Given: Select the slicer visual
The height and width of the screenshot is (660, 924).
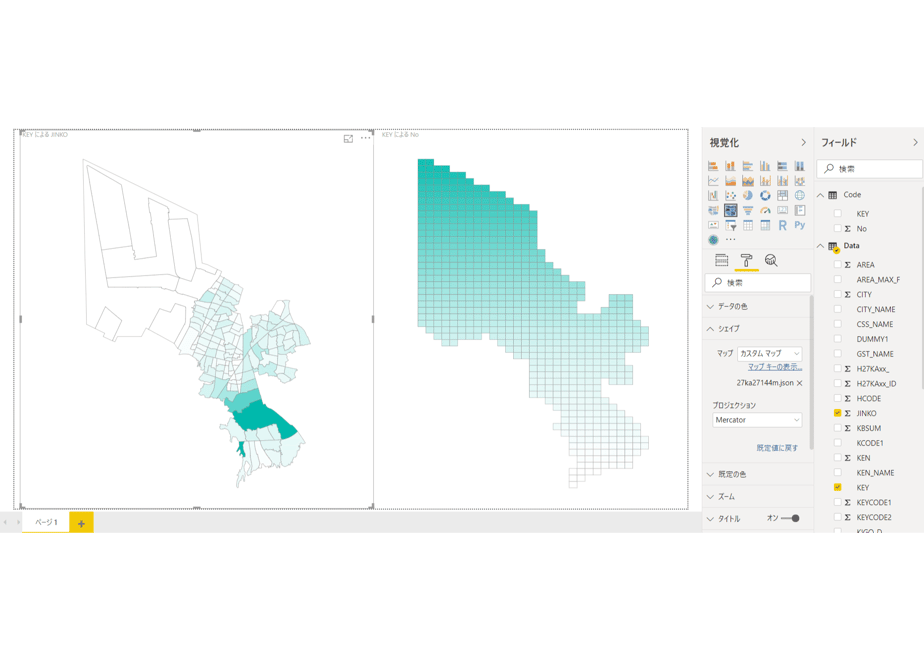Looking at the screenshot, I should click(x=730, y=225).
